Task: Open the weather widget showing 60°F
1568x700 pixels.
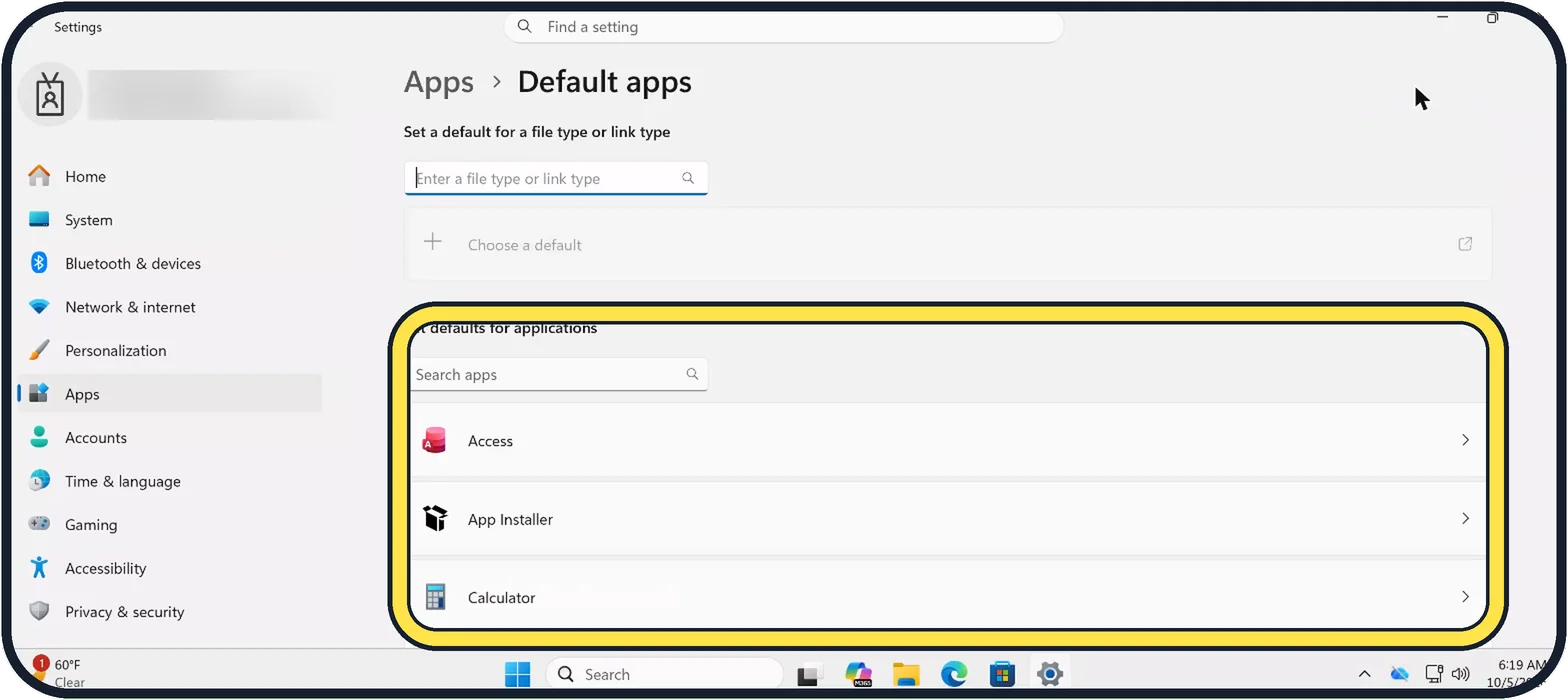Action: 58,673
